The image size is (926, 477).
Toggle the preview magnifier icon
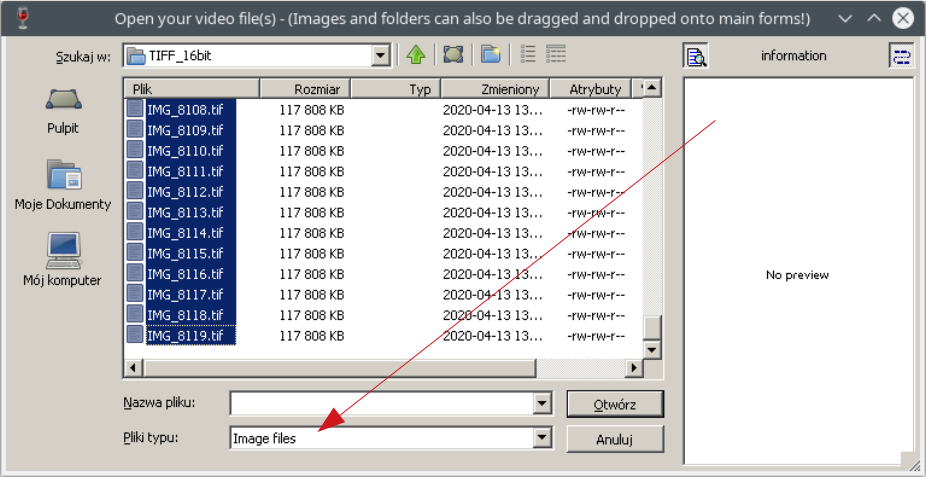coord(696,56)
